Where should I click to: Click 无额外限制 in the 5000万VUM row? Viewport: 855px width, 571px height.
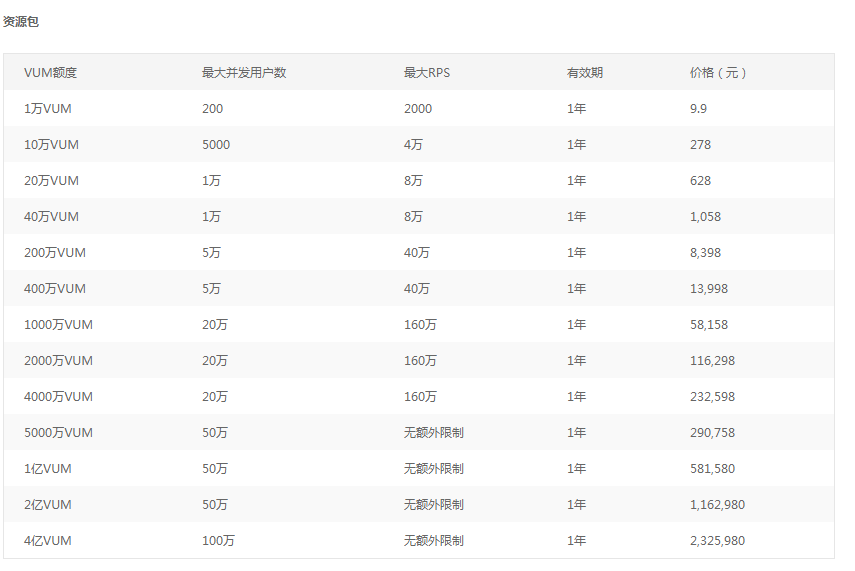pyautogui.click(x=433, y=432)
